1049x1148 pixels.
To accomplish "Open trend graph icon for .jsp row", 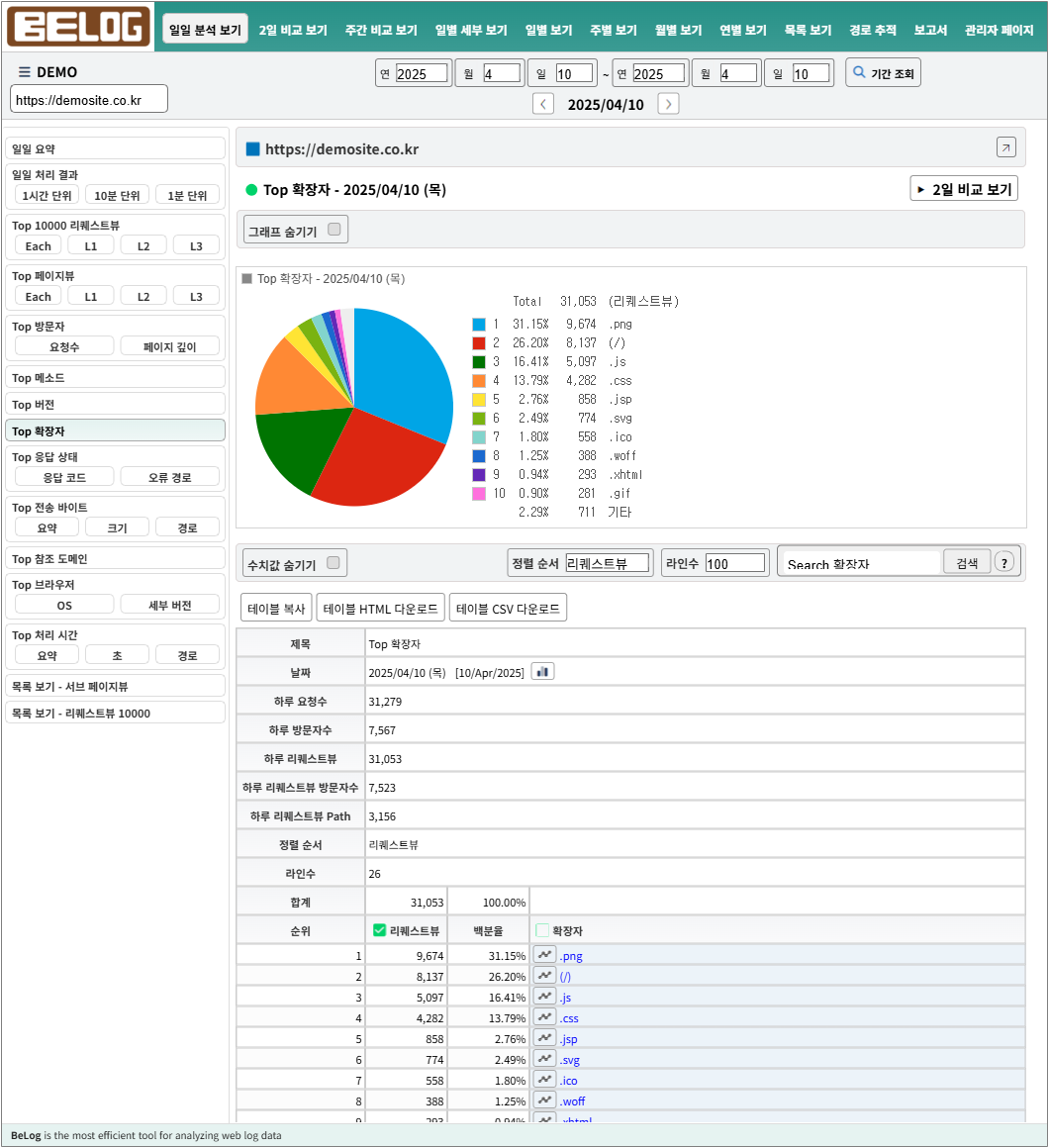I will 544,1037.
